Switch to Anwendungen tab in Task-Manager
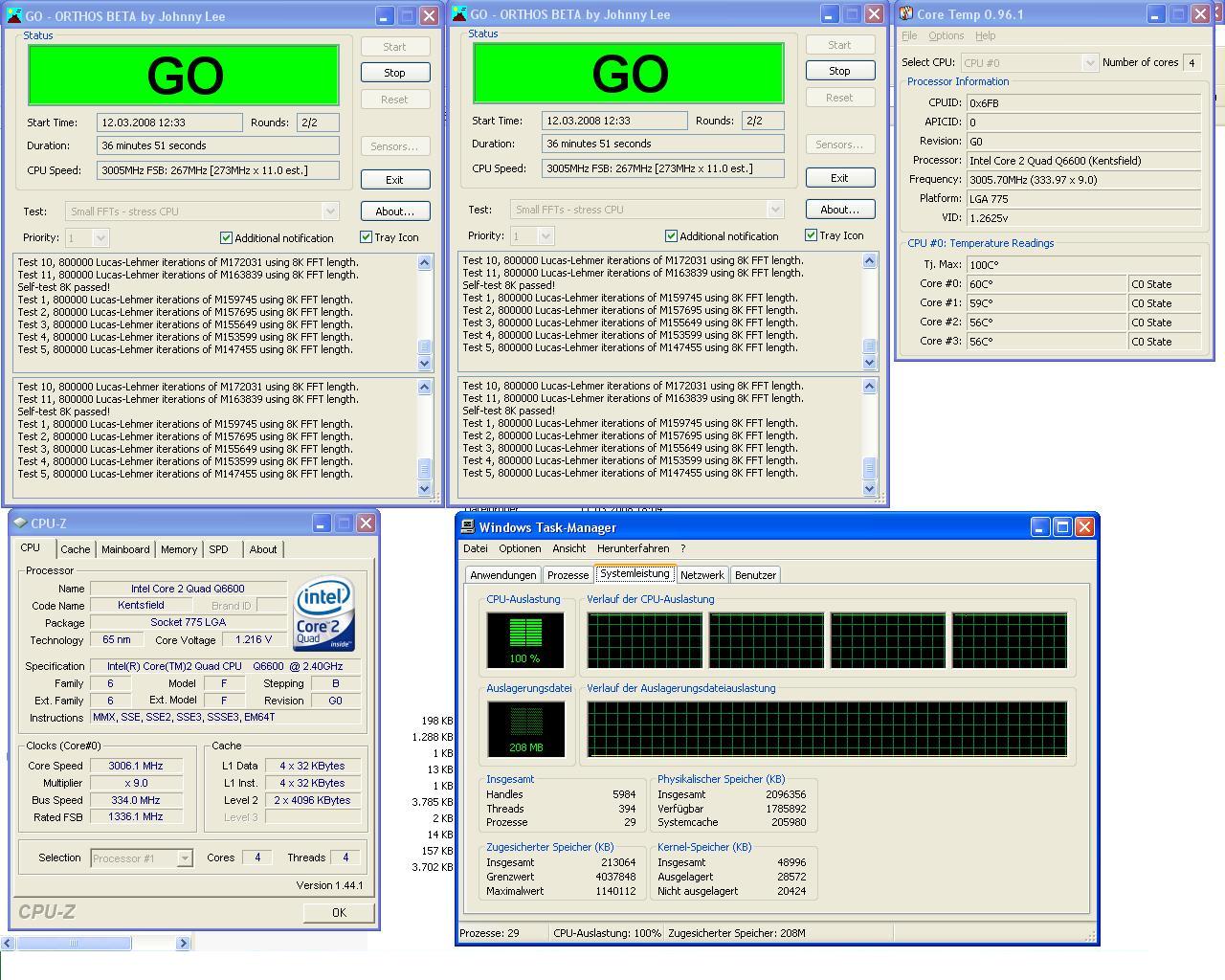 tap(502, 575)
